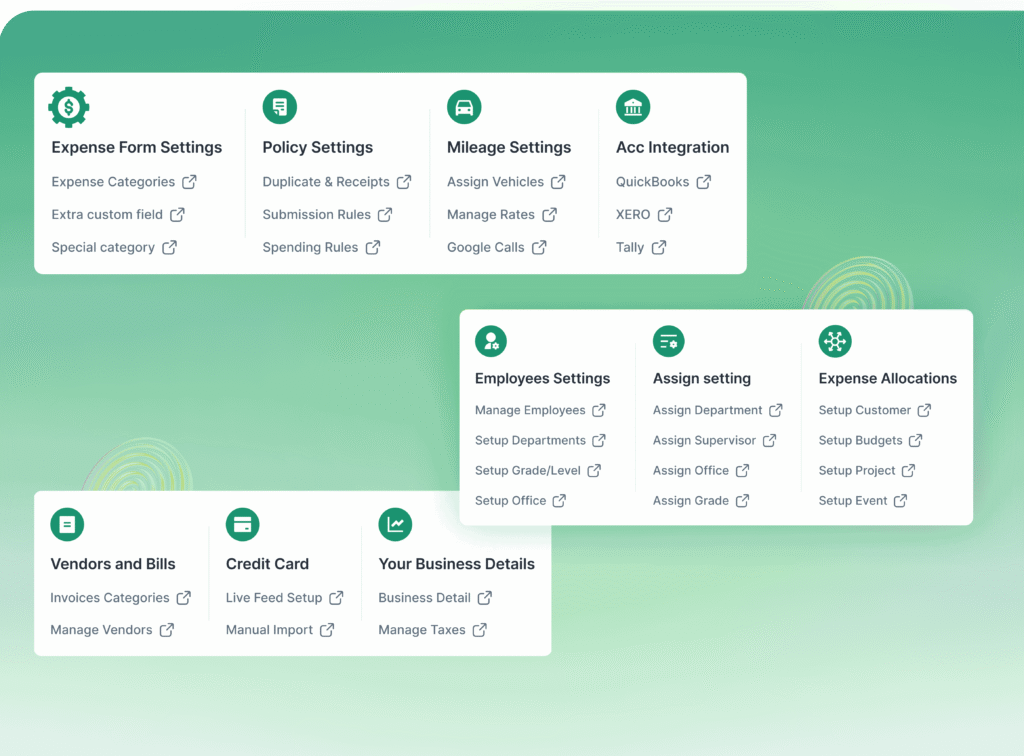Click external-link icon beside Setup Budgets

tap(915, 441)
